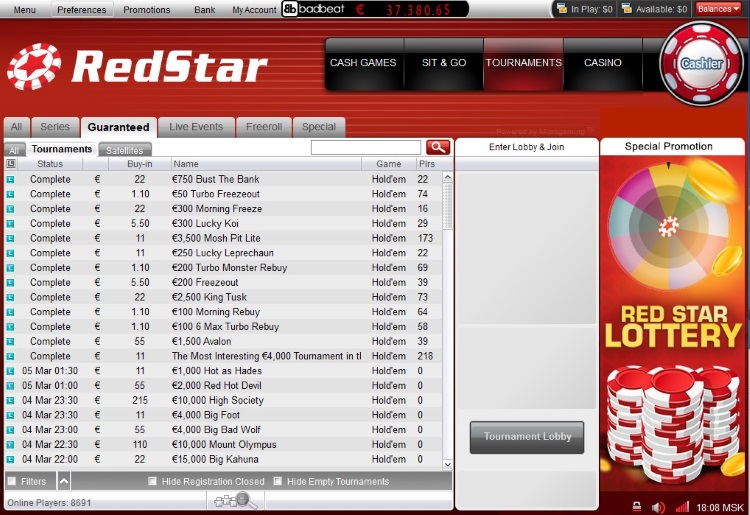Click the row icon for €50 Turbo Freezeout
This screenshot has width=750, height=515.
(x=10, y=195)
